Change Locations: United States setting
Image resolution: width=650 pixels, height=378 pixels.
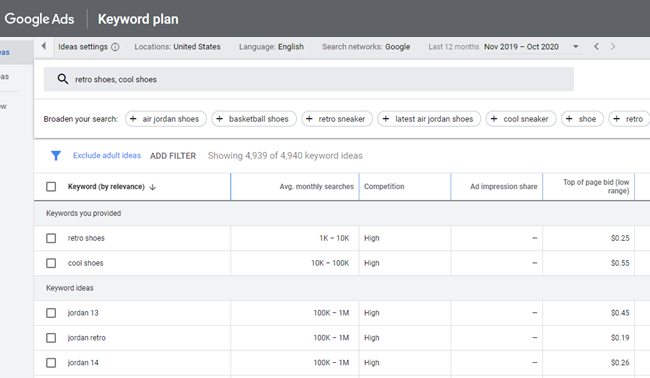(x=177, y=47)
